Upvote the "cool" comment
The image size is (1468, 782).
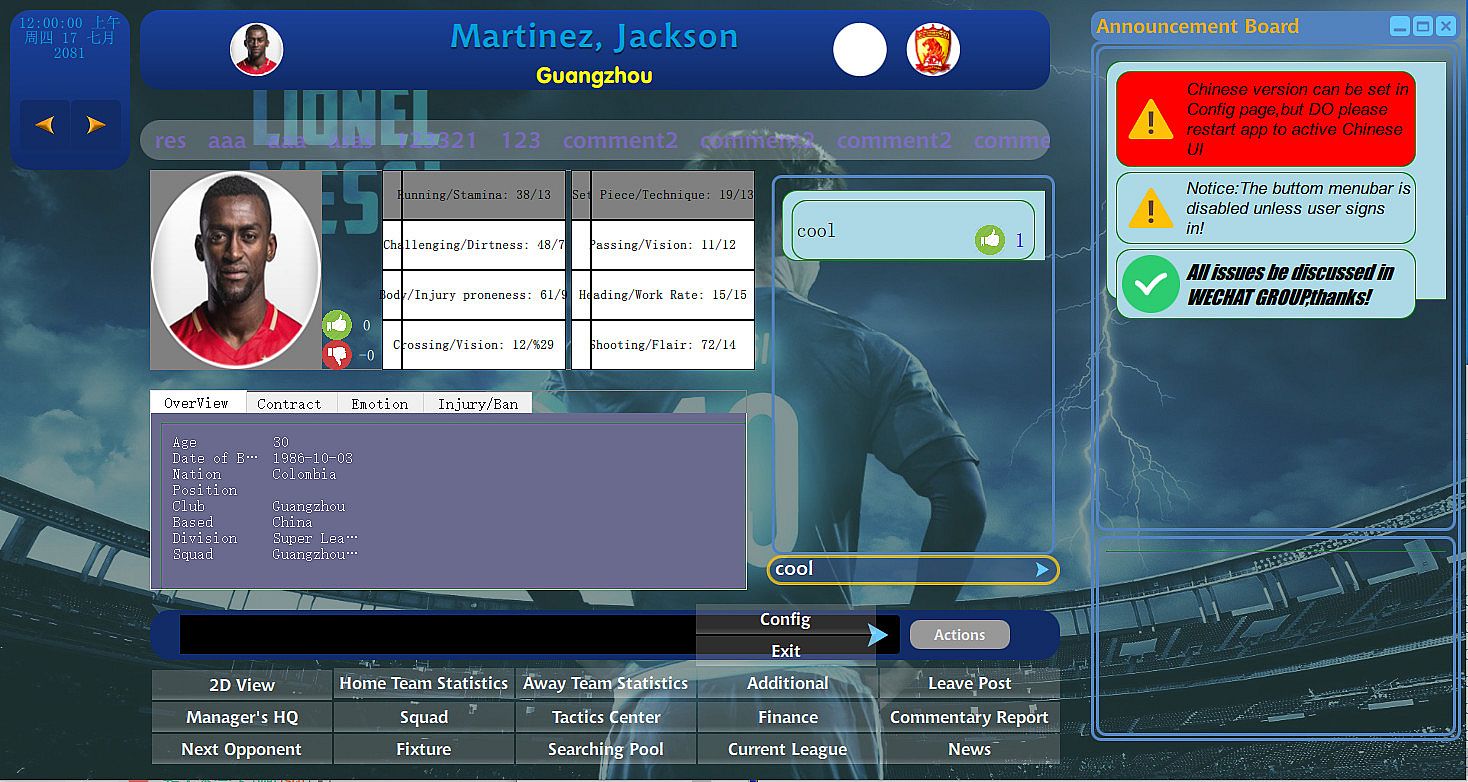pyautogui.click(x=990, y=240)
